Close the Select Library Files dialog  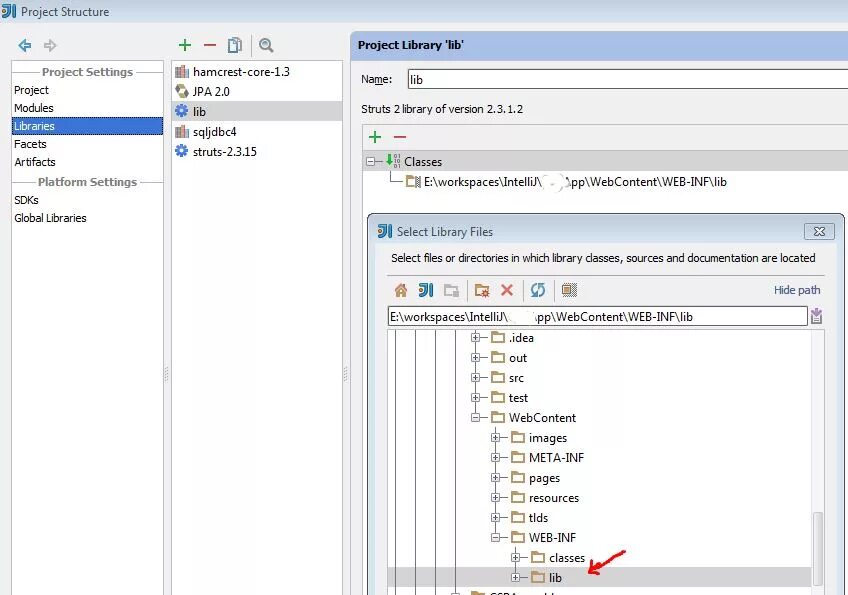click(x=819, y=232)
